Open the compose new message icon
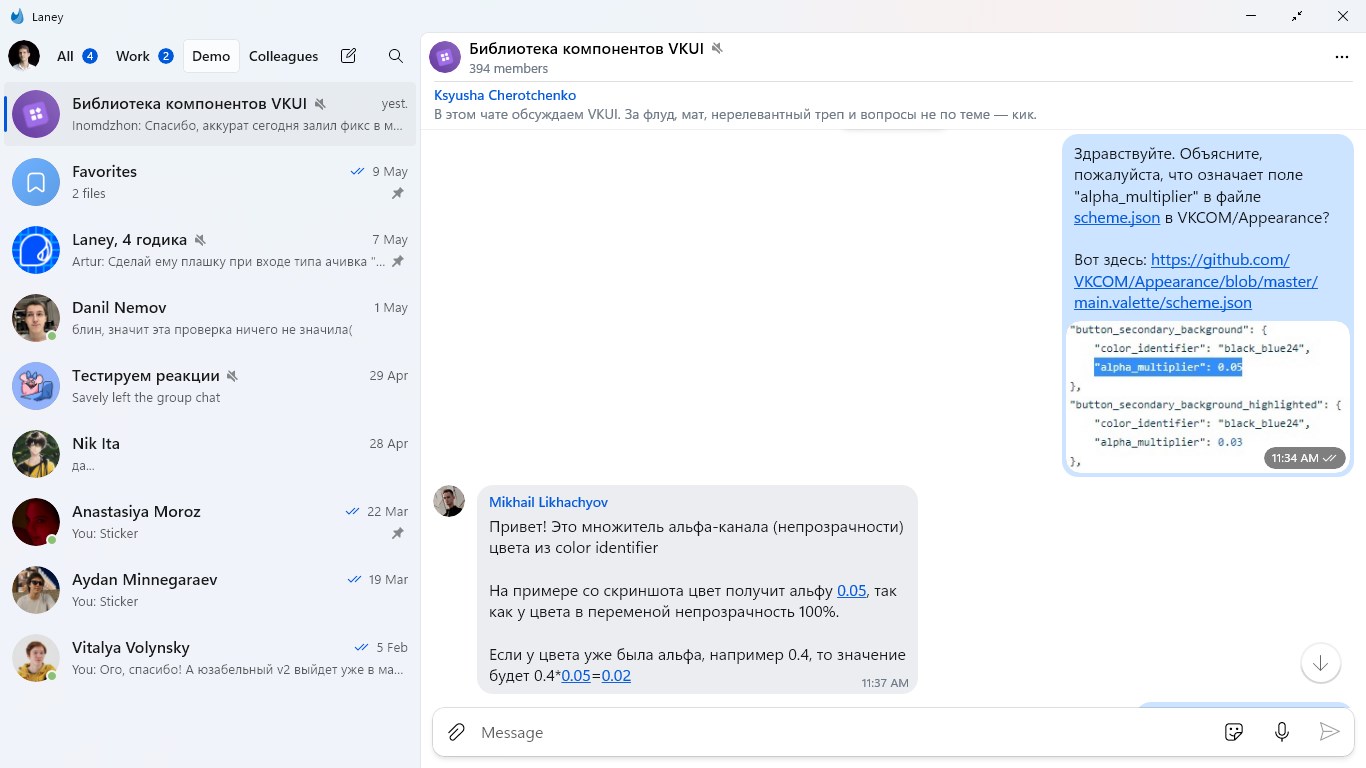 [348, 56]
